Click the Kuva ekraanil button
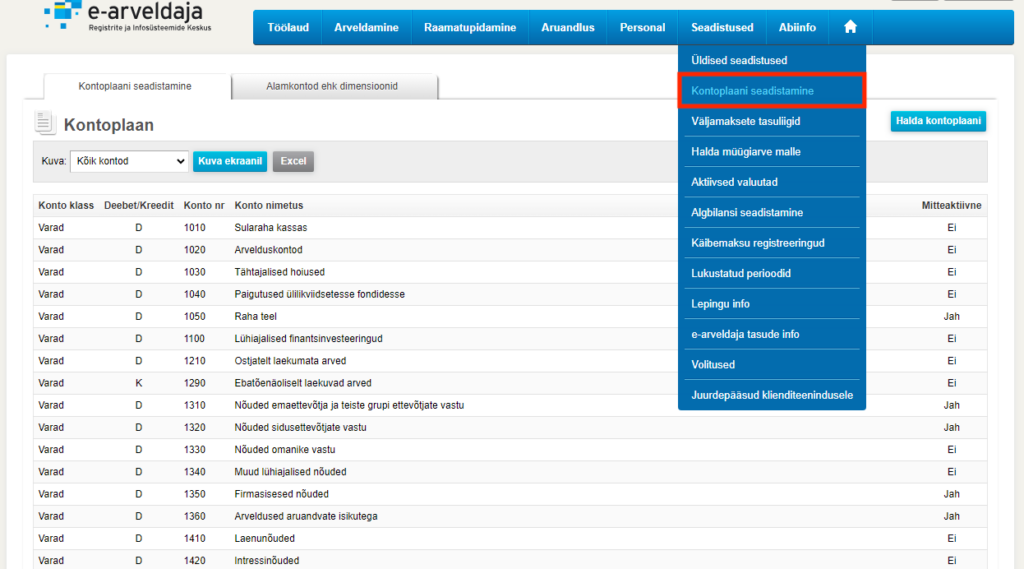Image resolution: width=1024 pixels, height=569 pixels. (x=230, y=161)
